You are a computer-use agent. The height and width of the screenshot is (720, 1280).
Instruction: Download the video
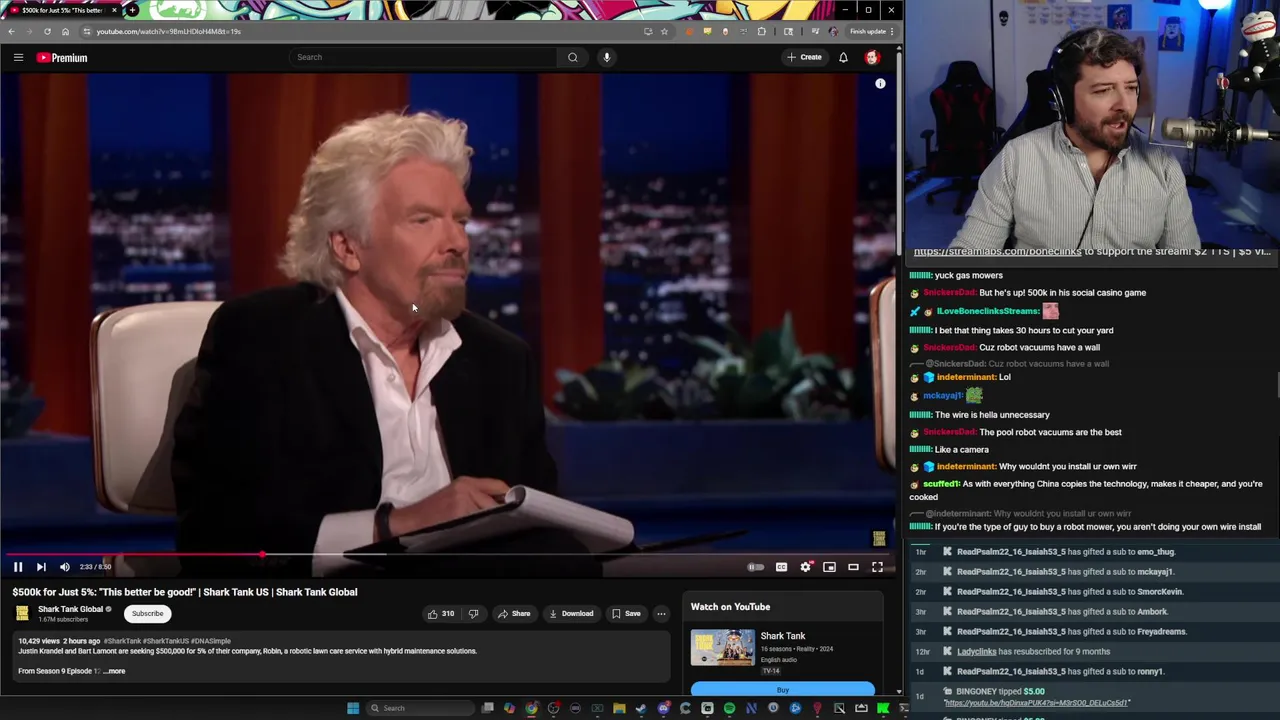point(571,614)
